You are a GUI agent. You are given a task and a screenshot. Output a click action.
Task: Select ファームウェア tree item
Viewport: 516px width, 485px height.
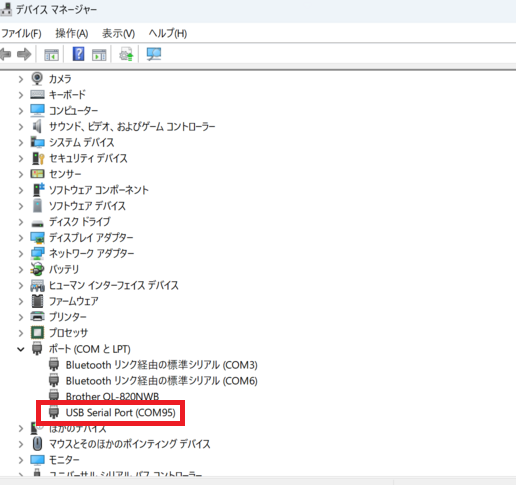(74, 301)
